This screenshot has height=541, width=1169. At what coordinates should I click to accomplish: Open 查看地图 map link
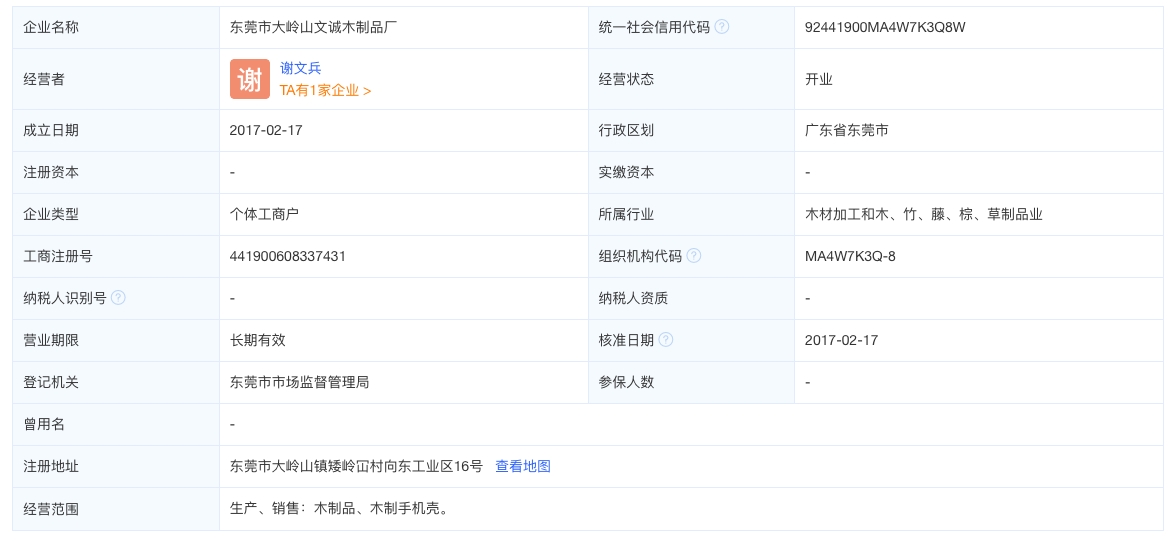(523, 466)
